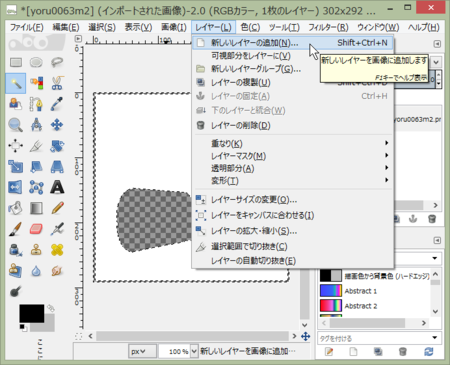
Task: Select the Eraser tool
Action: (36, 229)
